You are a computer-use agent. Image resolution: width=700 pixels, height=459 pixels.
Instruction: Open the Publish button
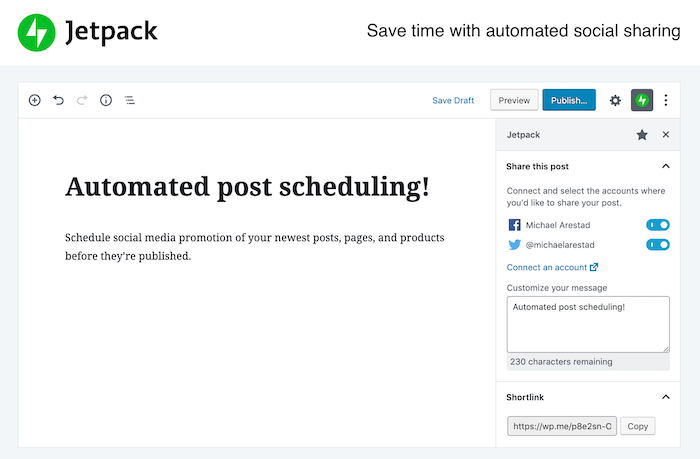tap(569, 100)
